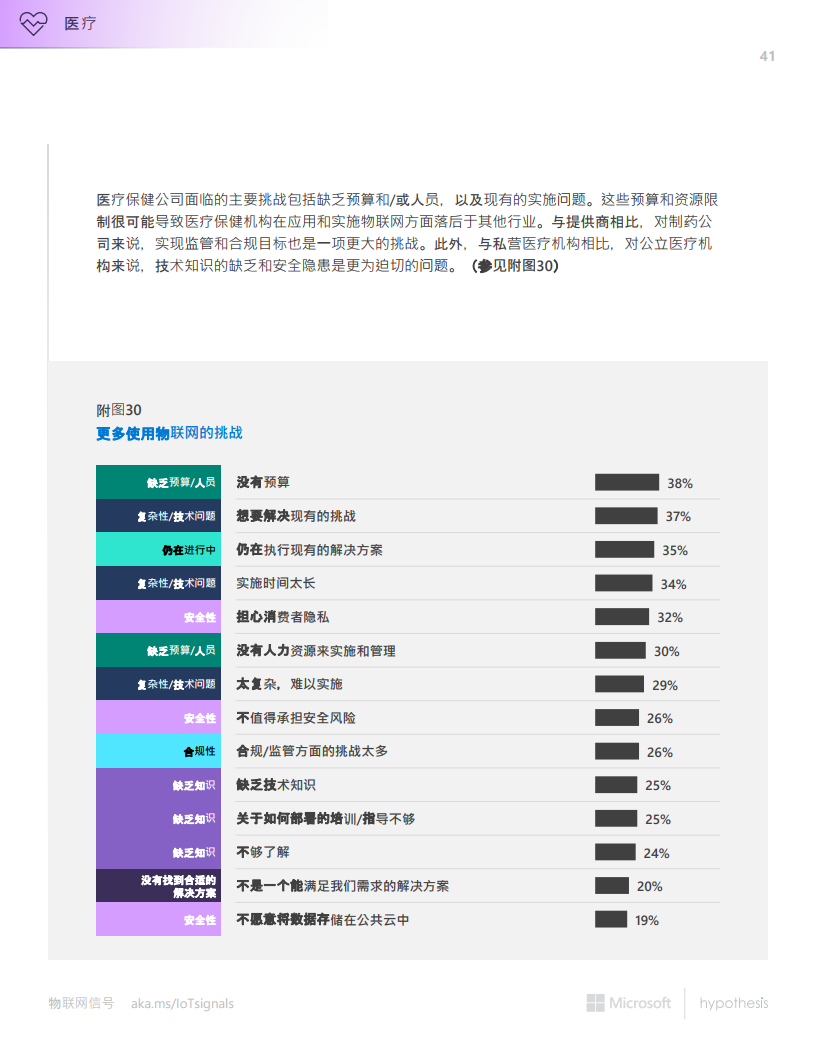
Task: Click the turquoise 仍在进行中 category tag
Action: (158, 550)
